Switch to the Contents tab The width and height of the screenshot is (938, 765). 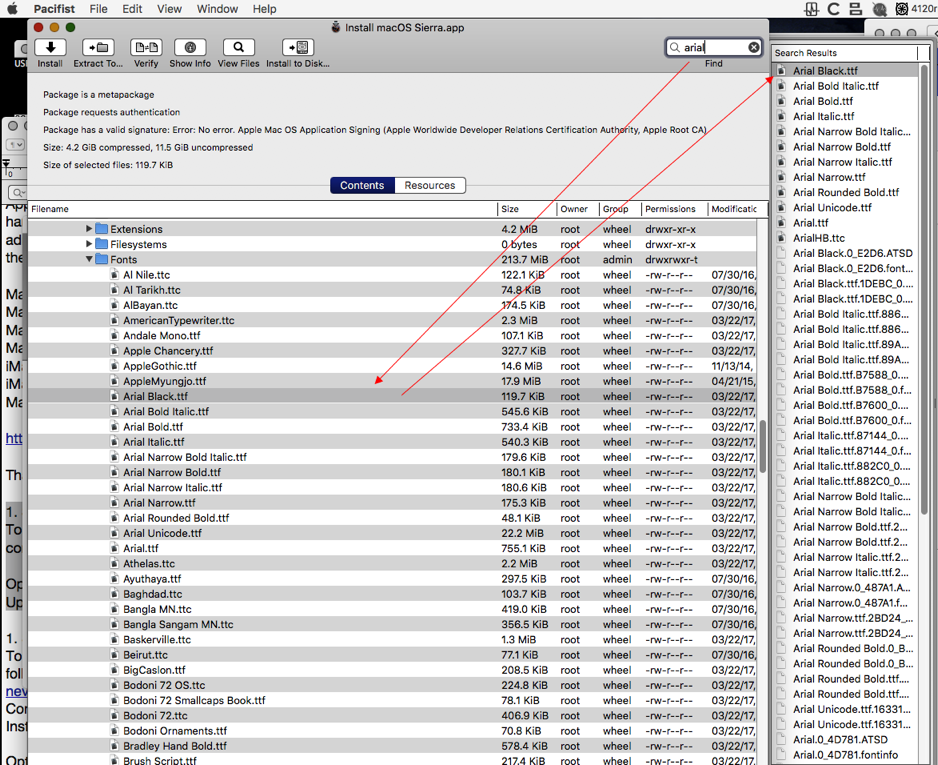click(362, 185)
